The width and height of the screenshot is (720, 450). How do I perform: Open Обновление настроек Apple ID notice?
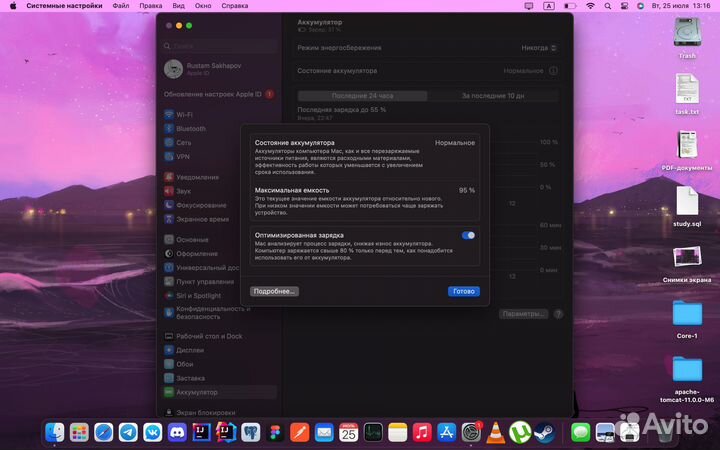(x=219, y=94)
